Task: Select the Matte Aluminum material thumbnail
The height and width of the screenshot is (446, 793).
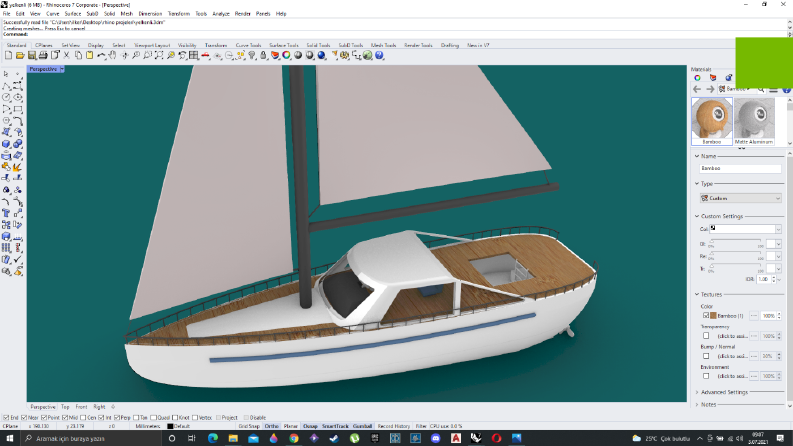Action: pos(754,121)
